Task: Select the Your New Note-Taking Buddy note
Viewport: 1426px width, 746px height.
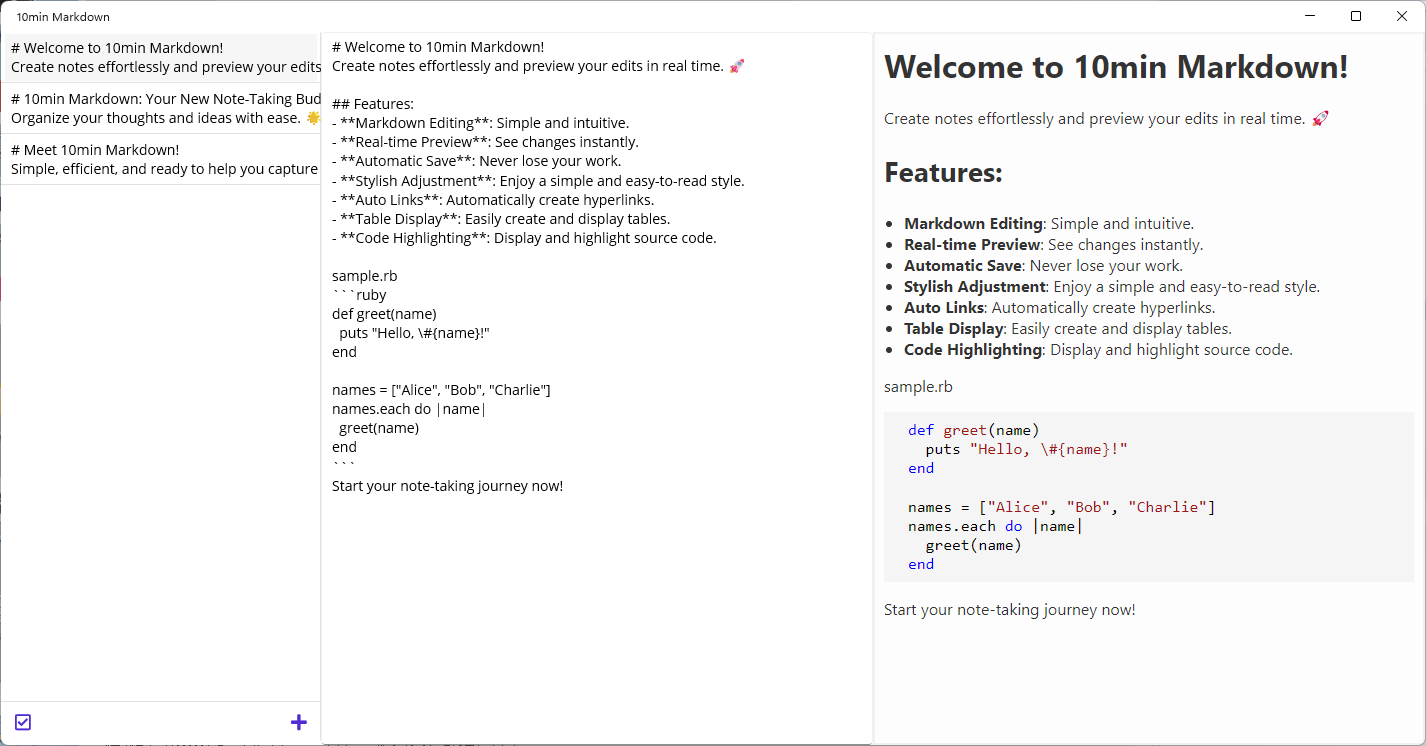Action: [x=160, y=108]
